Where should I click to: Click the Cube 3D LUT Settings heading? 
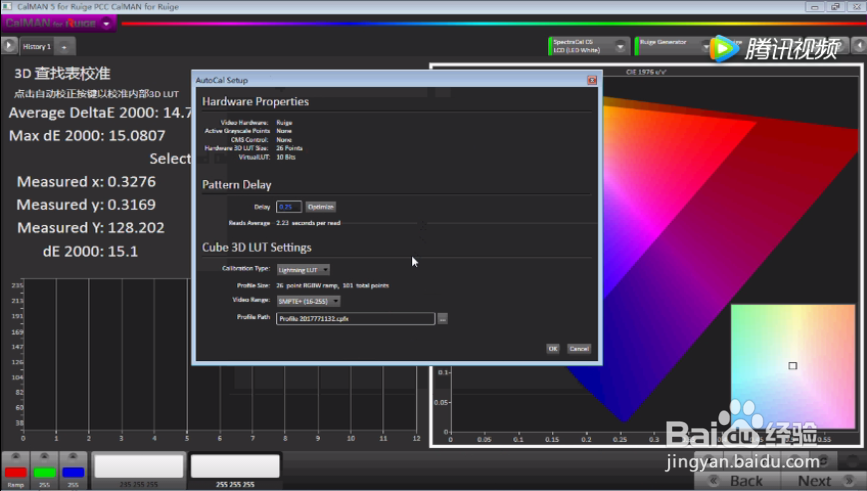coord(257,248)
